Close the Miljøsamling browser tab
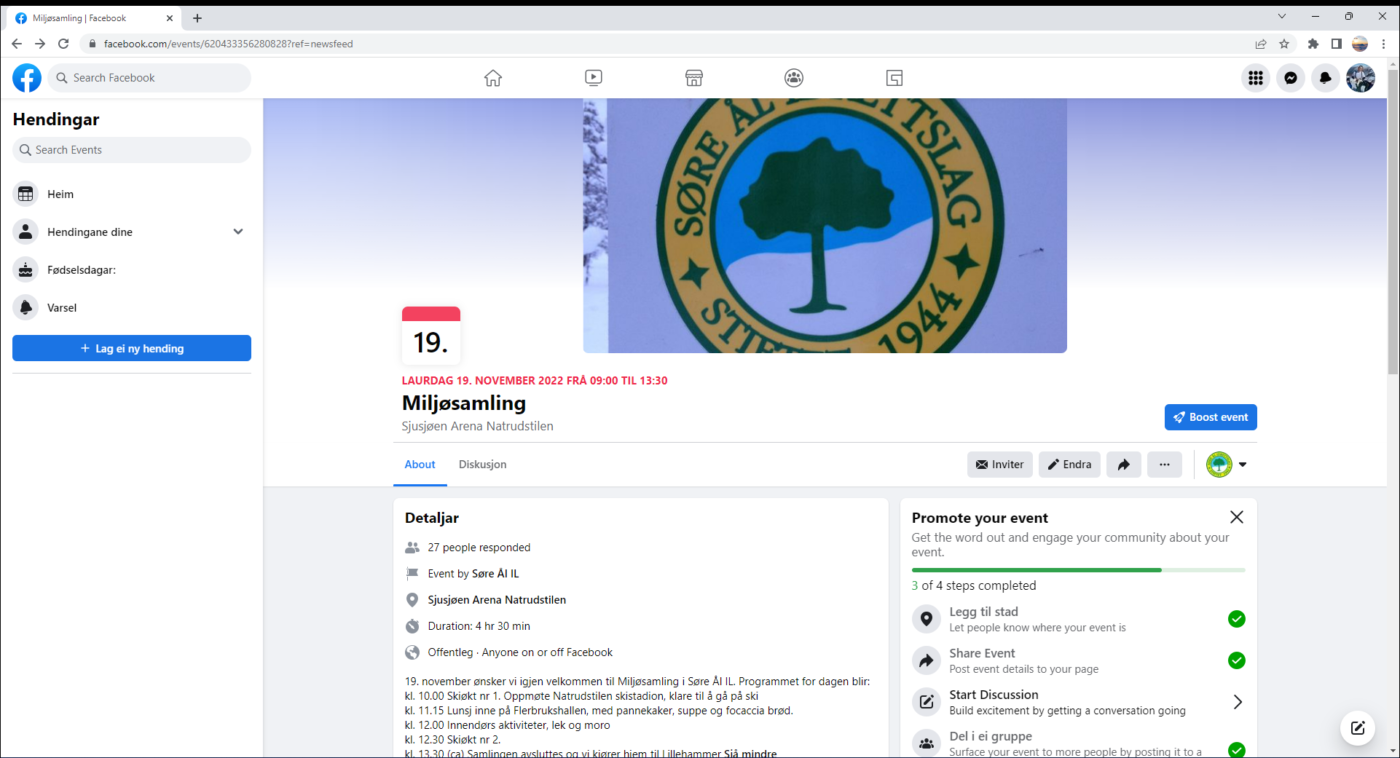1400x758 pixels. point(170,18)
